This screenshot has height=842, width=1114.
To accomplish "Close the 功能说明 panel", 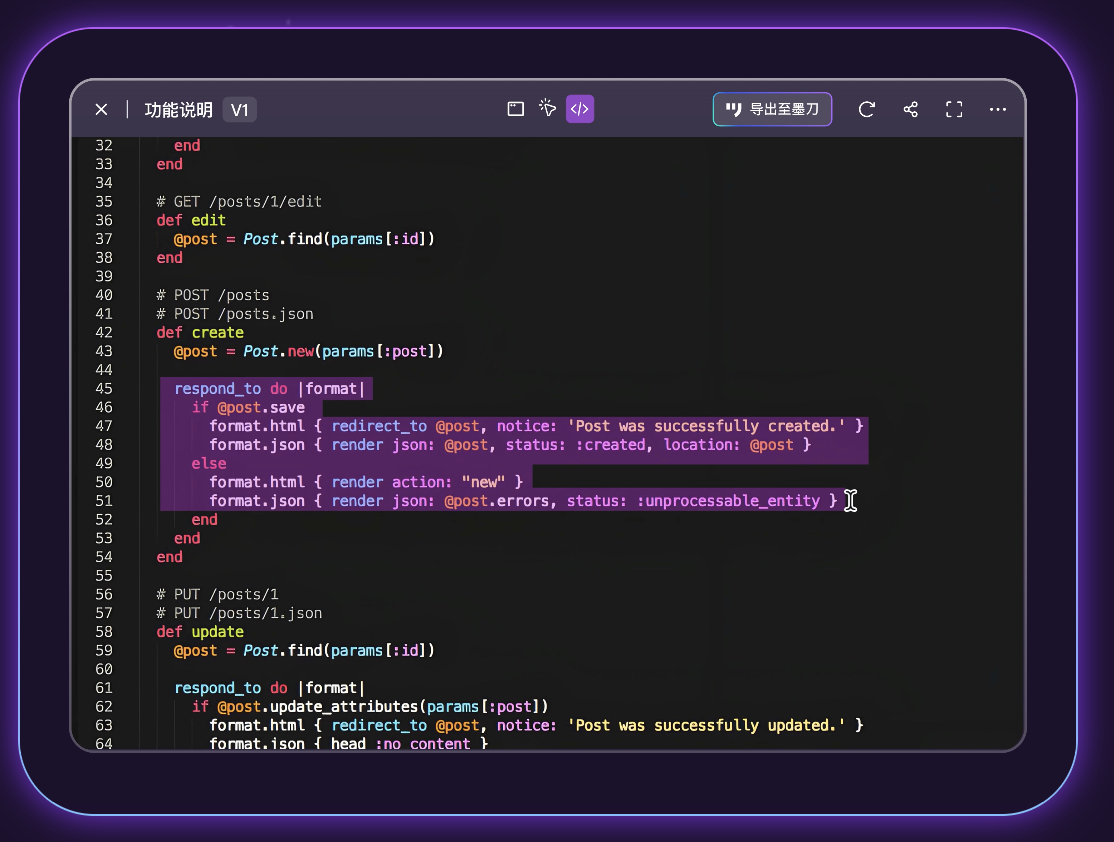I will 101,110.
